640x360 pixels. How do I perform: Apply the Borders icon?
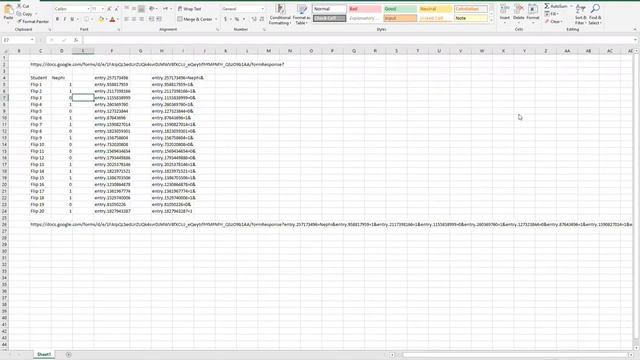click(x=86, y=19)
